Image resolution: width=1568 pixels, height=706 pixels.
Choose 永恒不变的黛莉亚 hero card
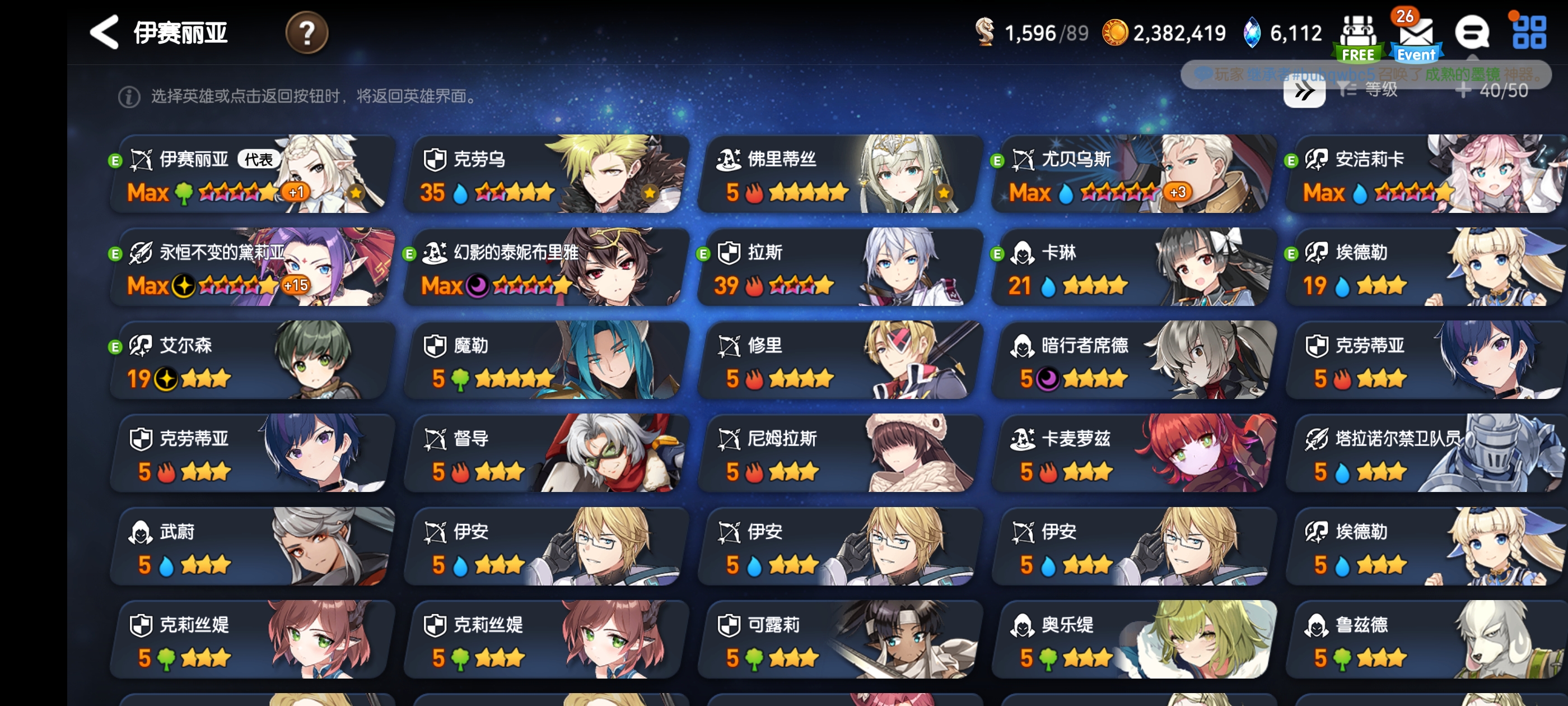(x=251, y=267)
